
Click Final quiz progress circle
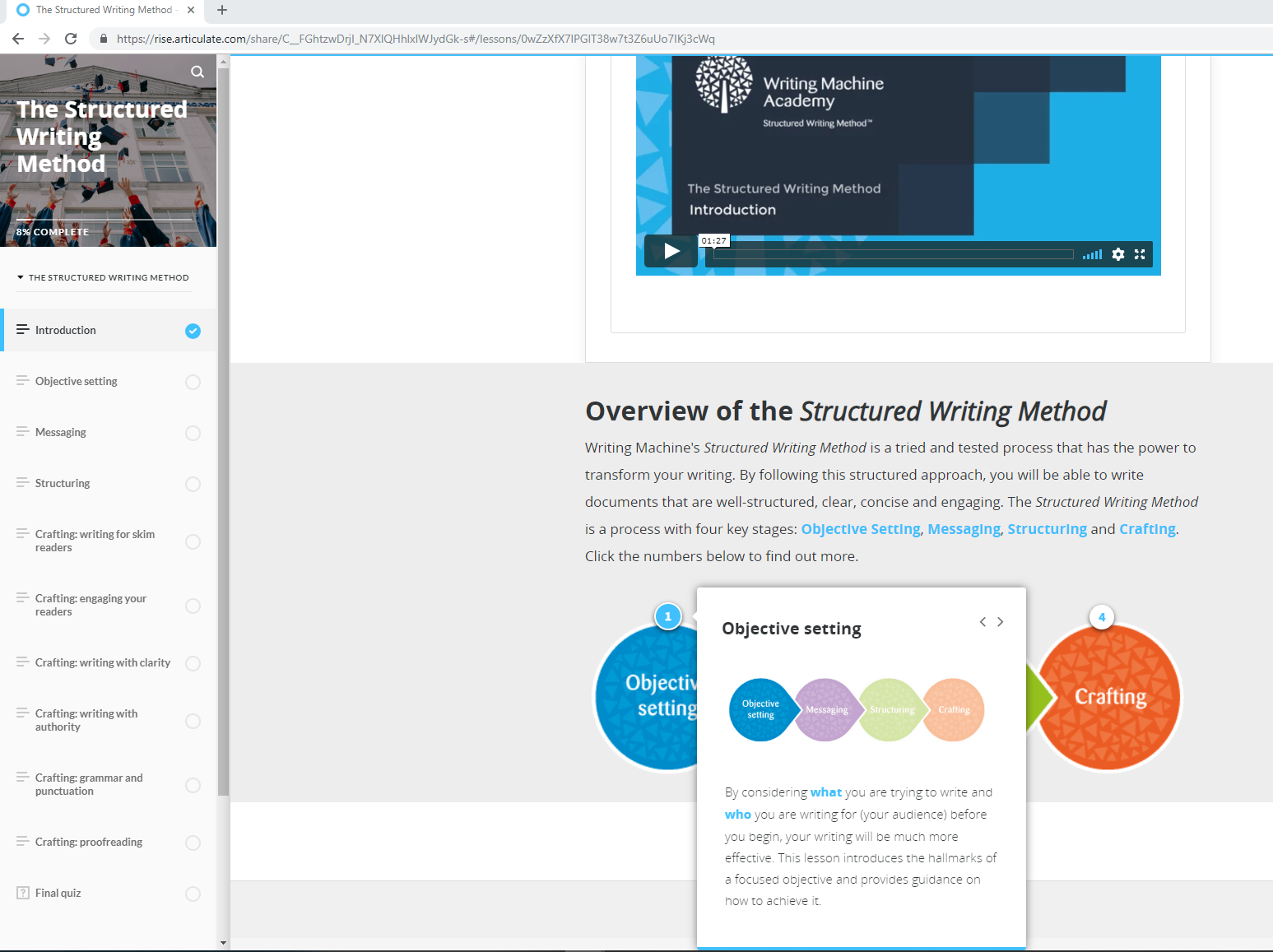coord(193,894)
